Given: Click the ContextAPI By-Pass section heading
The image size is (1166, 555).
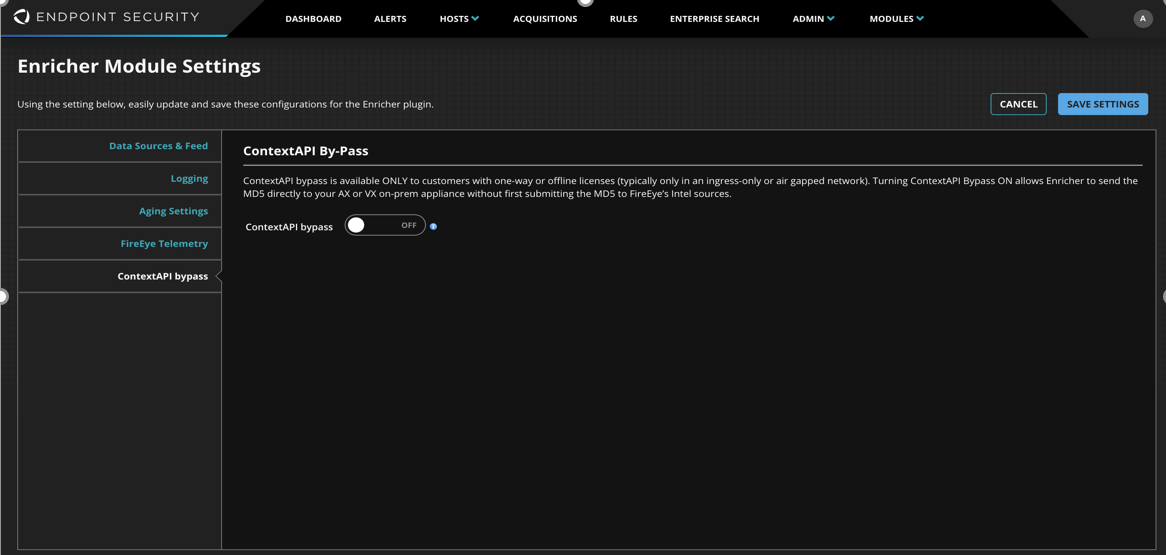Looking at the screenshot, I should [x=306, y=151].
